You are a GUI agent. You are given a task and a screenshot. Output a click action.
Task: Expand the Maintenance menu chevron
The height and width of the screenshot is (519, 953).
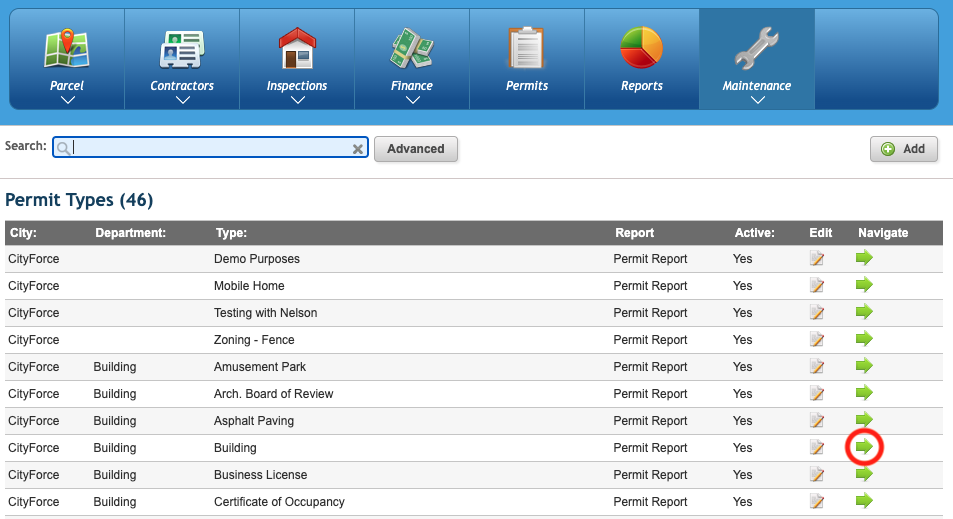pos(757,100)
